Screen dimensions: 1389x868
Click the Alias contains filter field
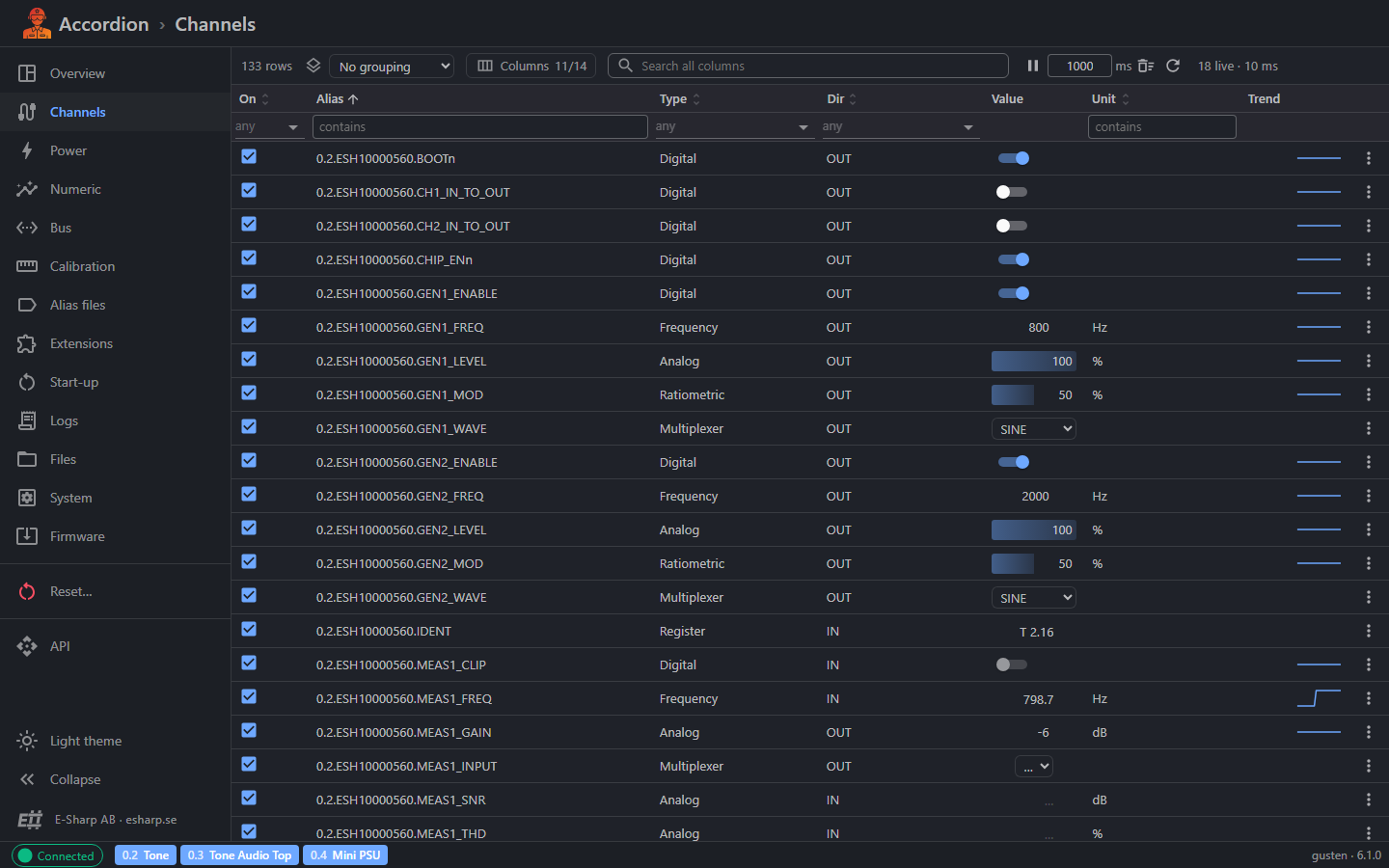[x=480, y=126]
